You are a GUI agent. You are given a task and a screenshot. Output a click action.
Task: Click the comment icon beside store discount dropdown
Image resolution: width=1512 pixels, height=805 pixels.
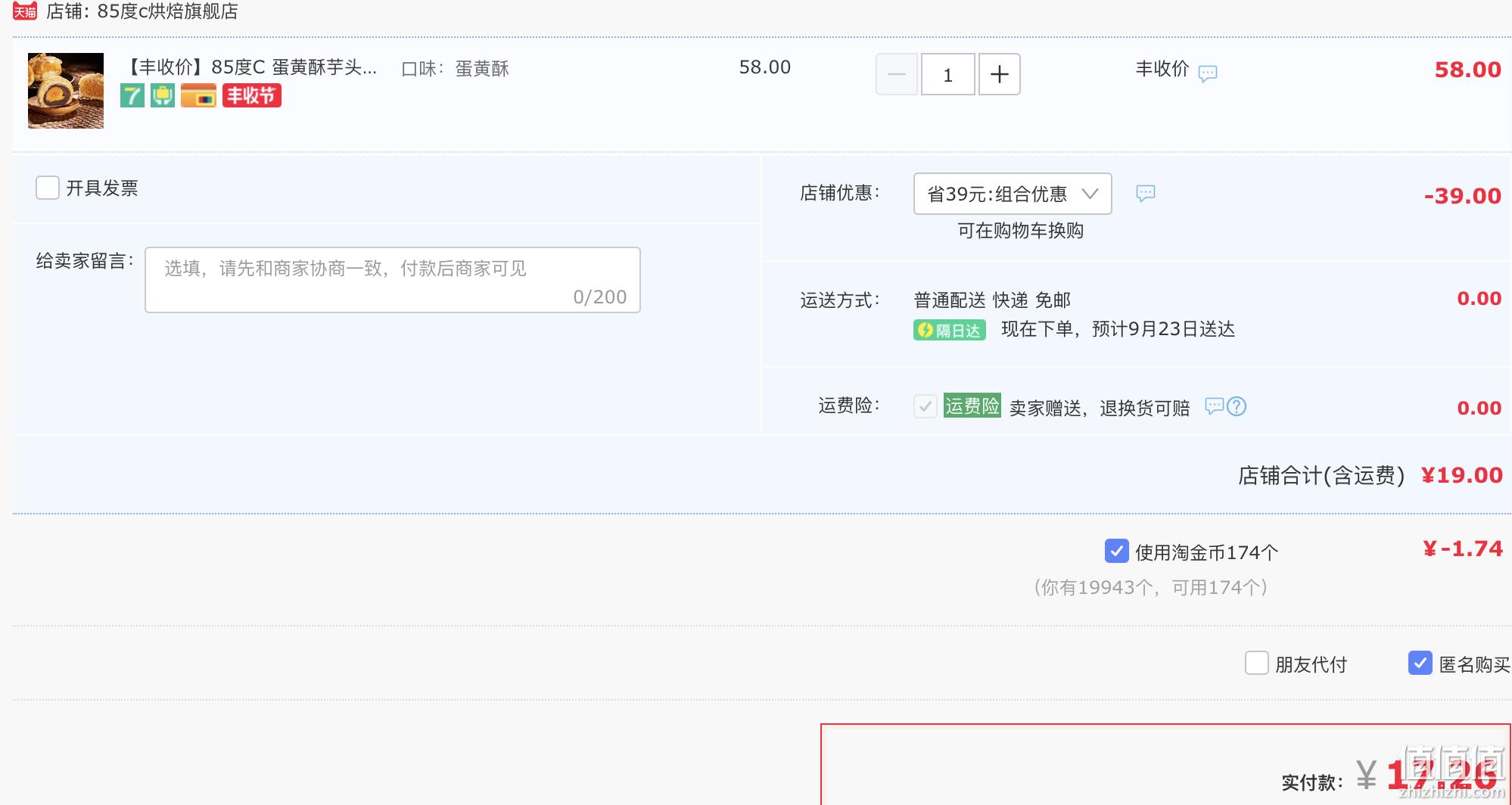[1146, 193]
